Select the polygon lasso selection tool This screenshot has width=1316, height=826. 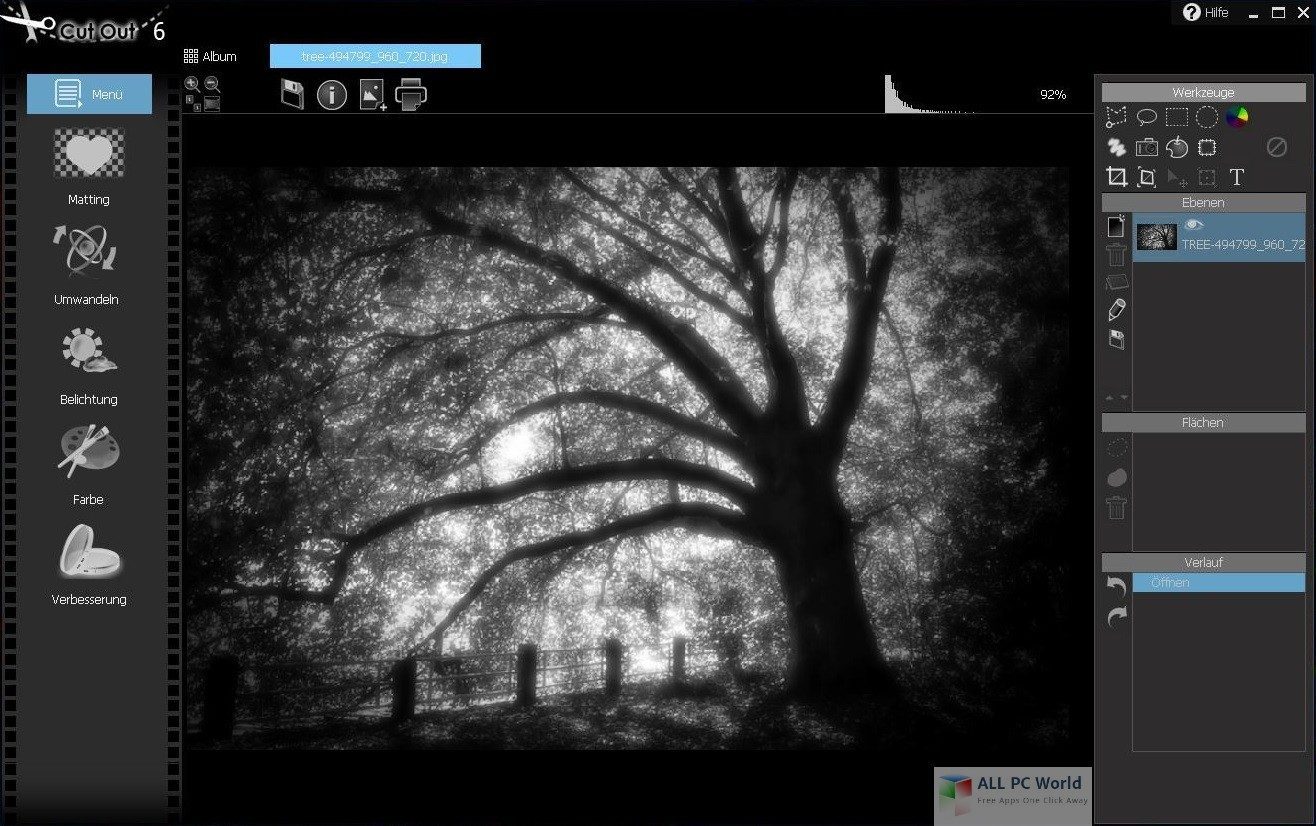[x=1116, y=117]
